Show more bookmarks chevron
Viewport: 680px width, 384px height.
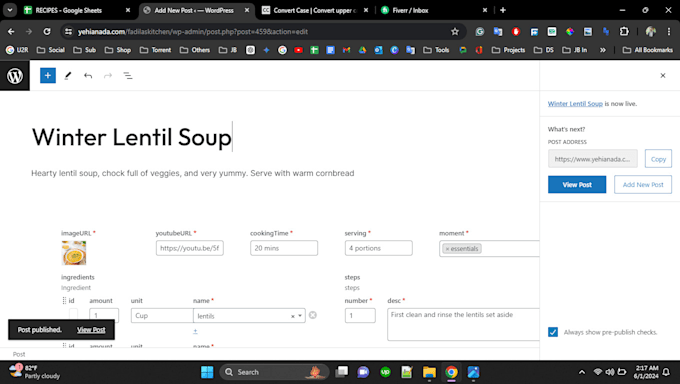603,50
